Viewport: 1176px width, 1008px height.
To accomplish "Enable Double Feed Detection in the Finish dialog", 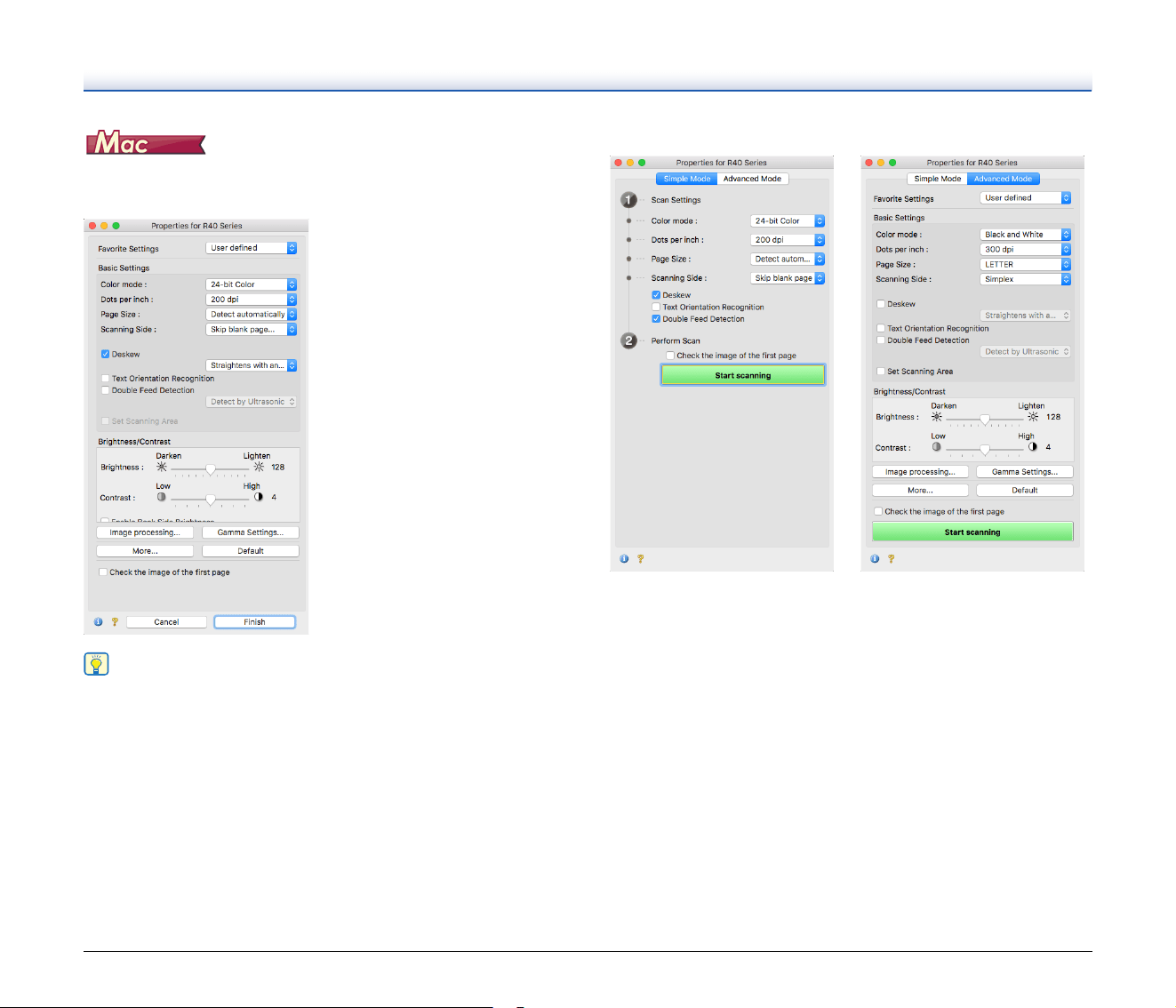I will coord(105,390).
